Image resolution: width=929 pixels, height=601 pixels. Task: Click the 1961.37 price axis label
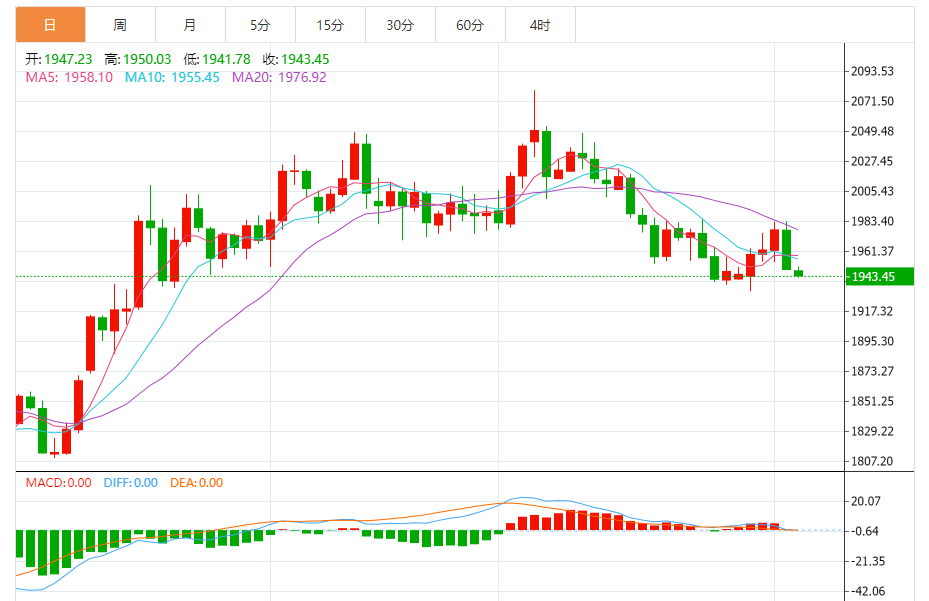872,251
